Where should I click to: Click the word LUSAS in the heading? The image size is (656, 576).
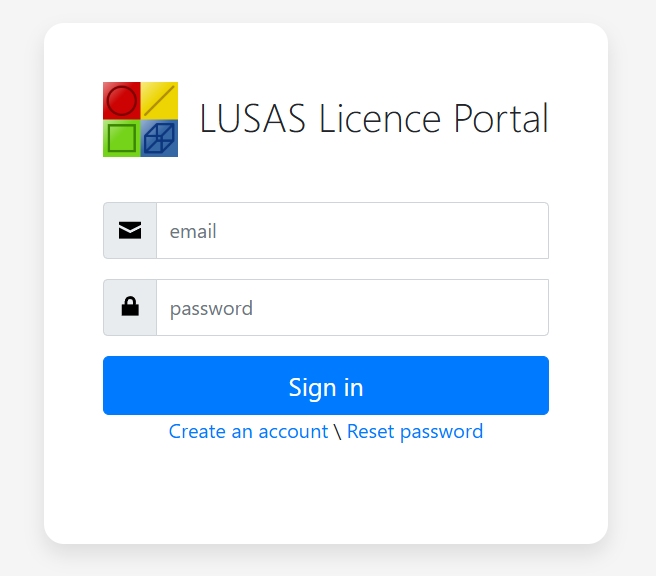click(x=253, y=118)
